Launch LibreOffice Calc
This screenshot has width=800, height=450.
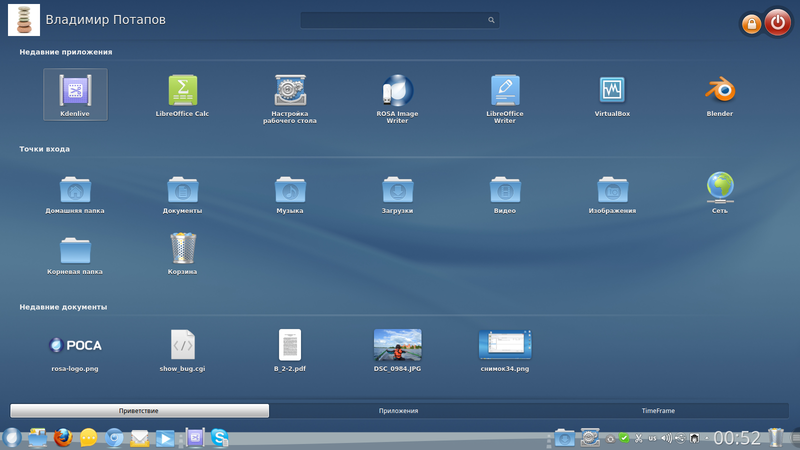[182, 95]
